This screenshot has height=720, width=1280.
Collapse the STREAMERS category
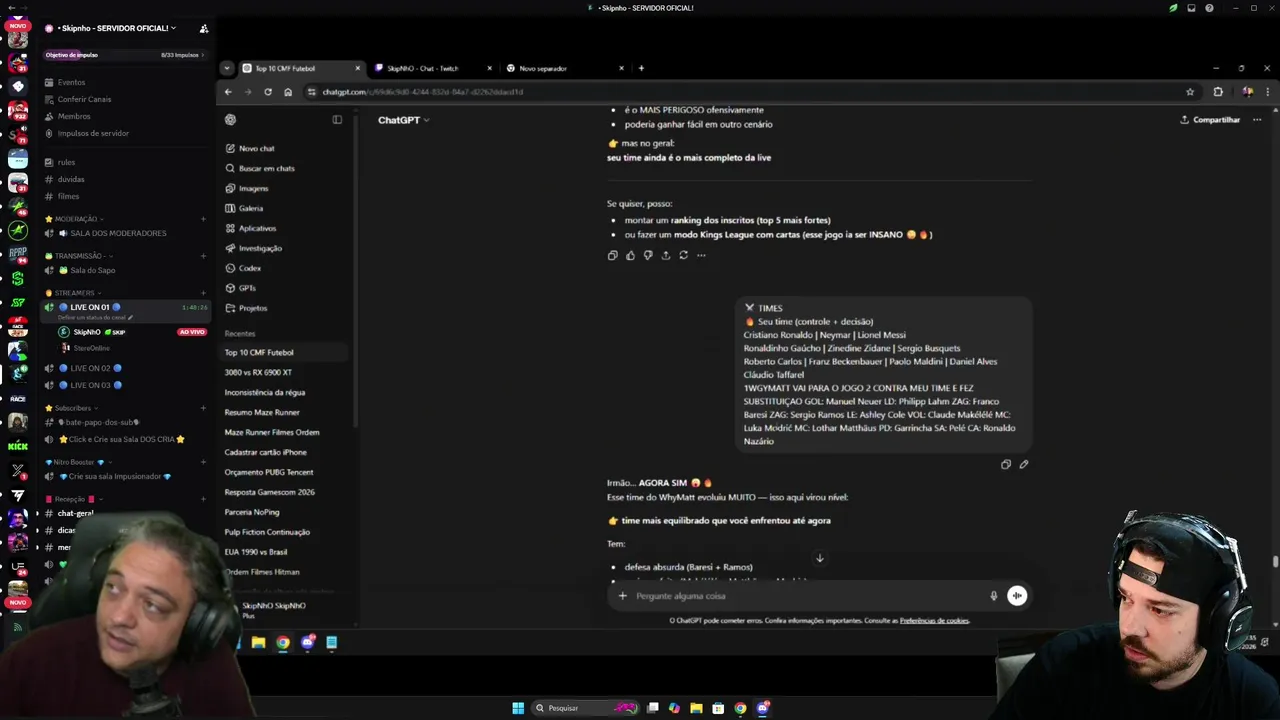pyautogui.click(x=74, y=293)
